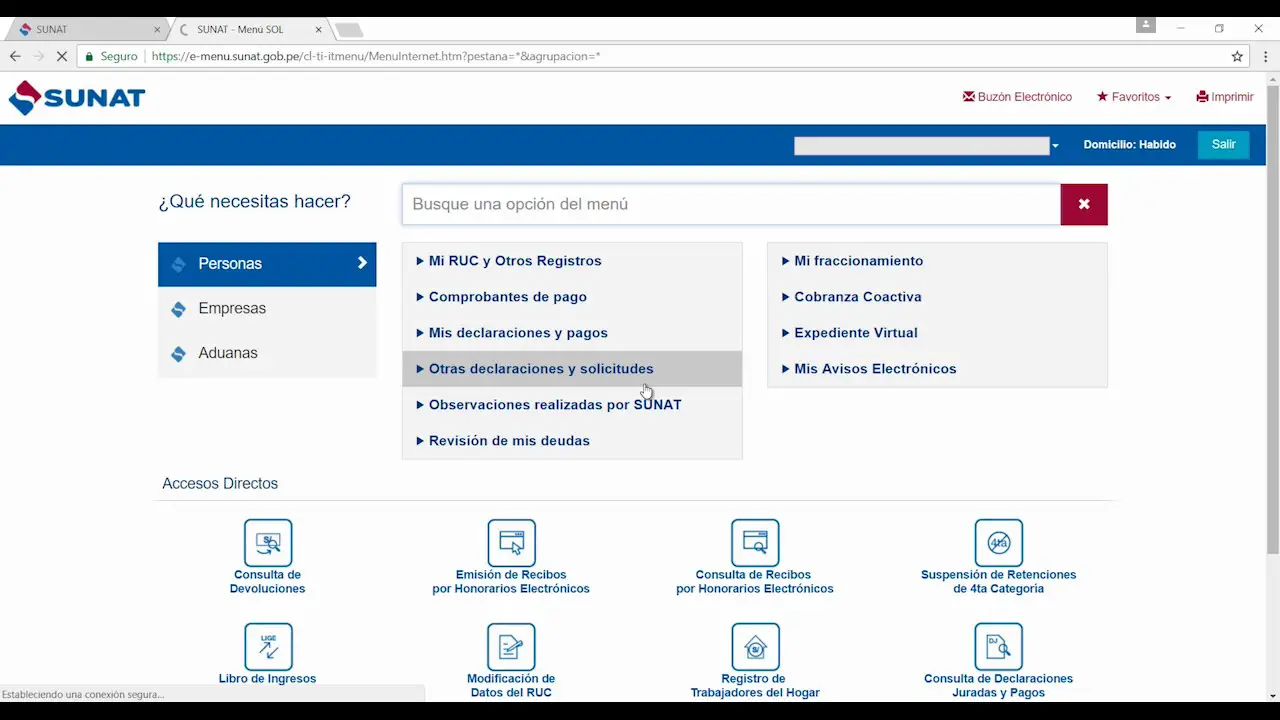Click the Imprimir printer icon

pyautogui.click(x=1202, y=97)
